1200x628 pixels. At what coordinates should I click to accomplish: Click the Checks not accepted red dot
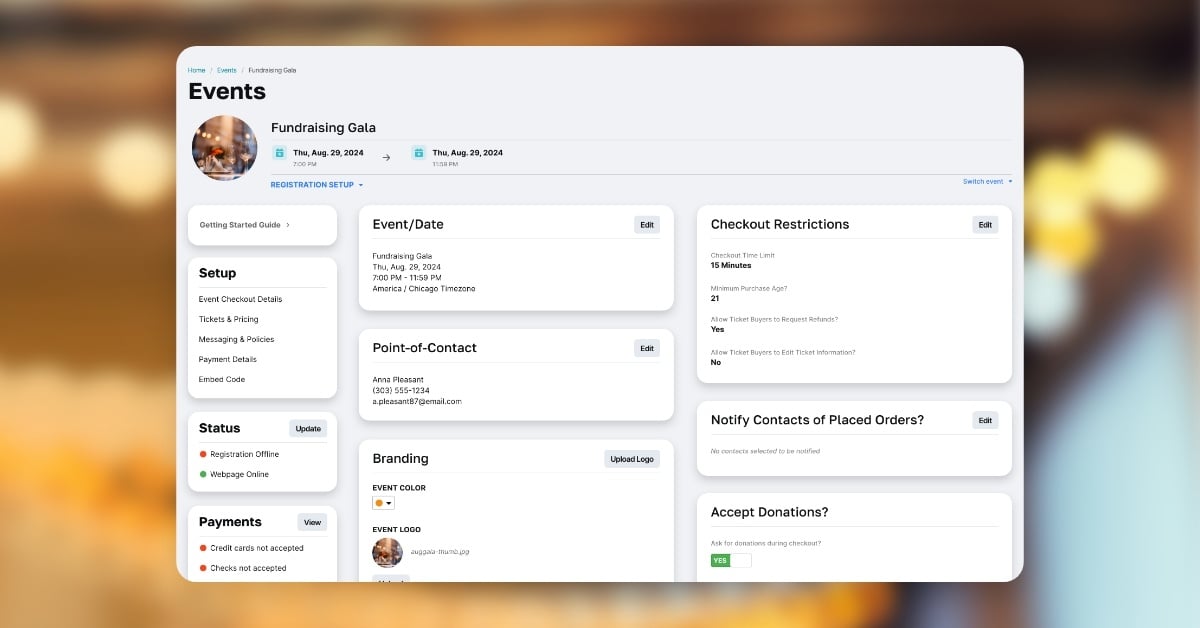click(x=203, y=568)
